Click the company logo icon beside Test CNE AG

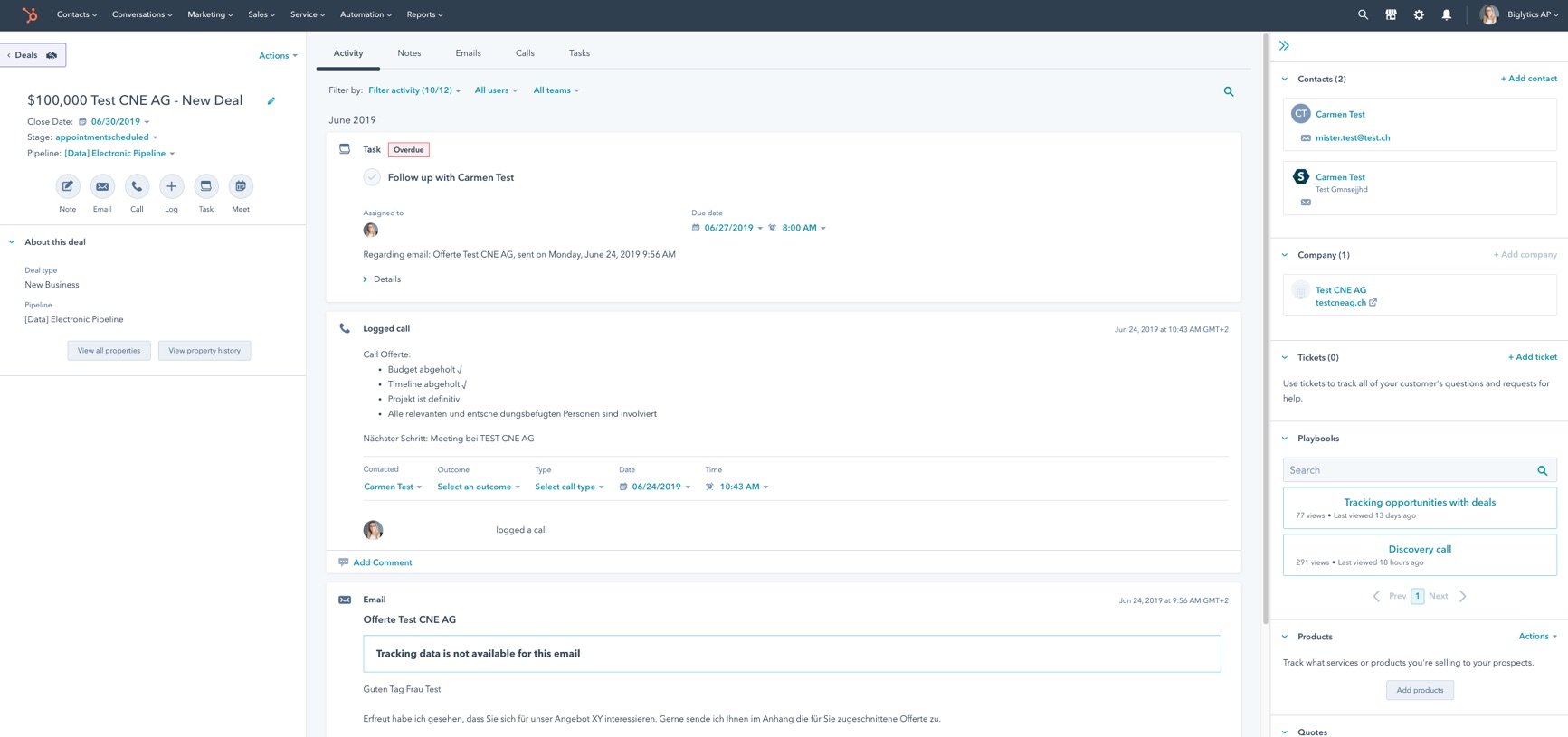(x=1301, y=290)
